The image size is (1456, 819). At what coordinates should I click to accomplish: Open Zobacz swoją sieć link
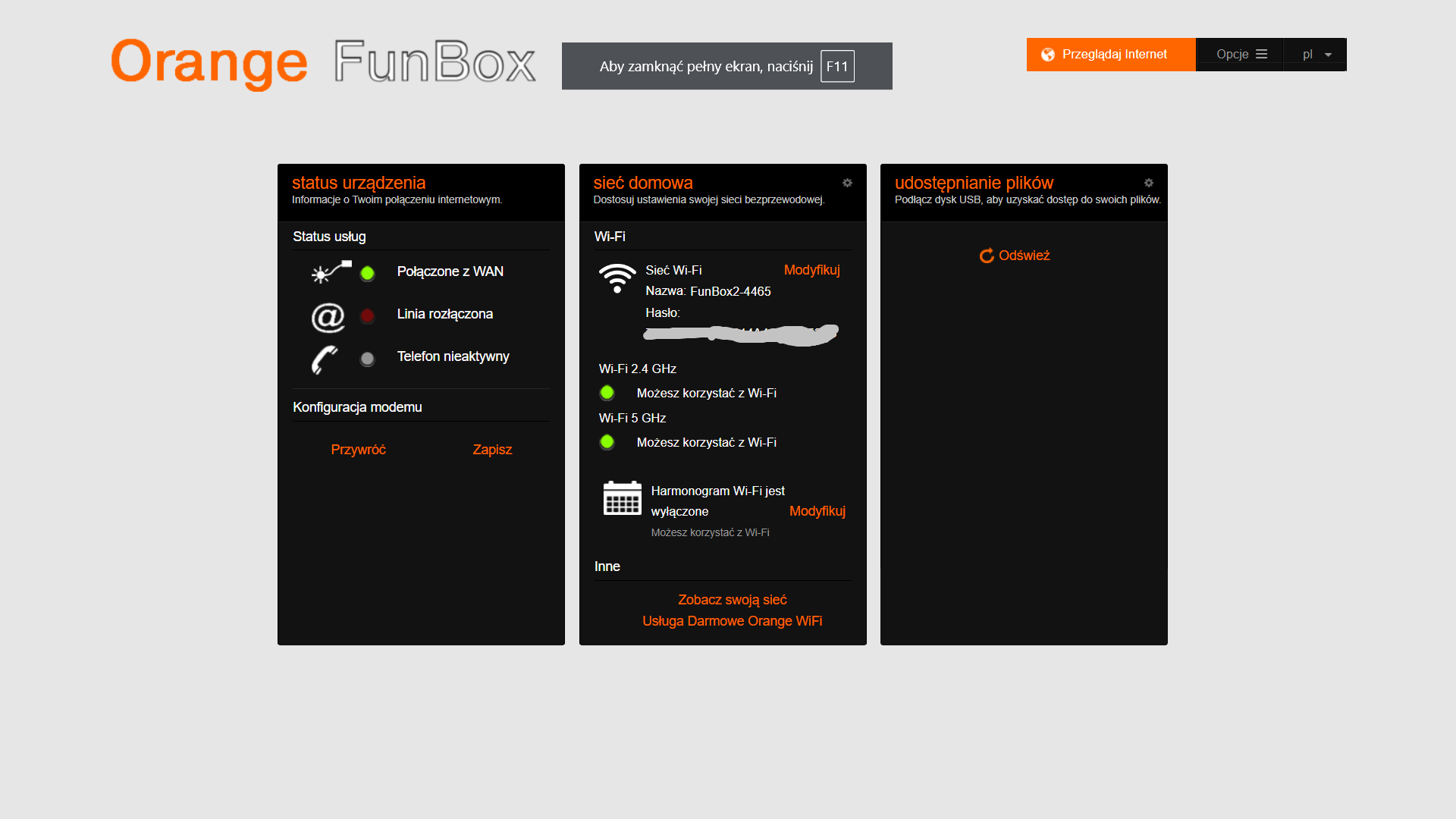732,600
